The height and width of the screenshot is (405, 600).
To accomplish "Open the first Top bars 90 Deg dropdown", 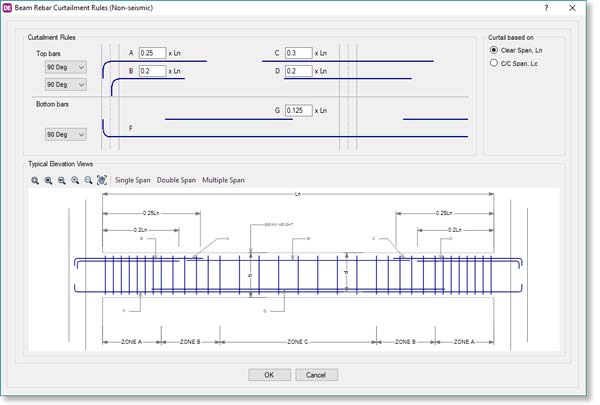I will pyautogui.click(x=65, y=67).
